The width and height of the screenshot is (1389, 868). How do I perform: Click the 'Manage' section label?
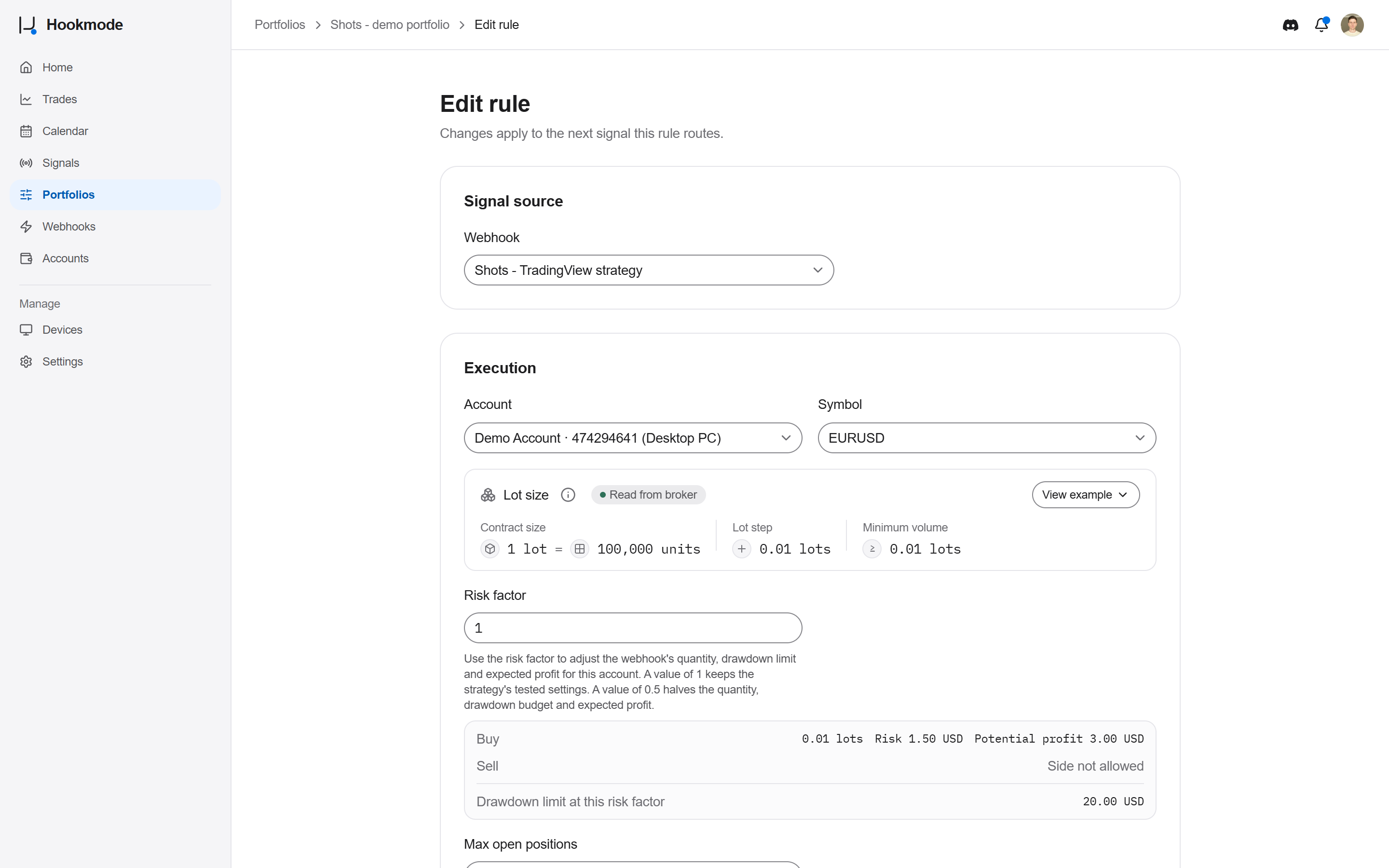pyautogui.click(x=40, y=304)
